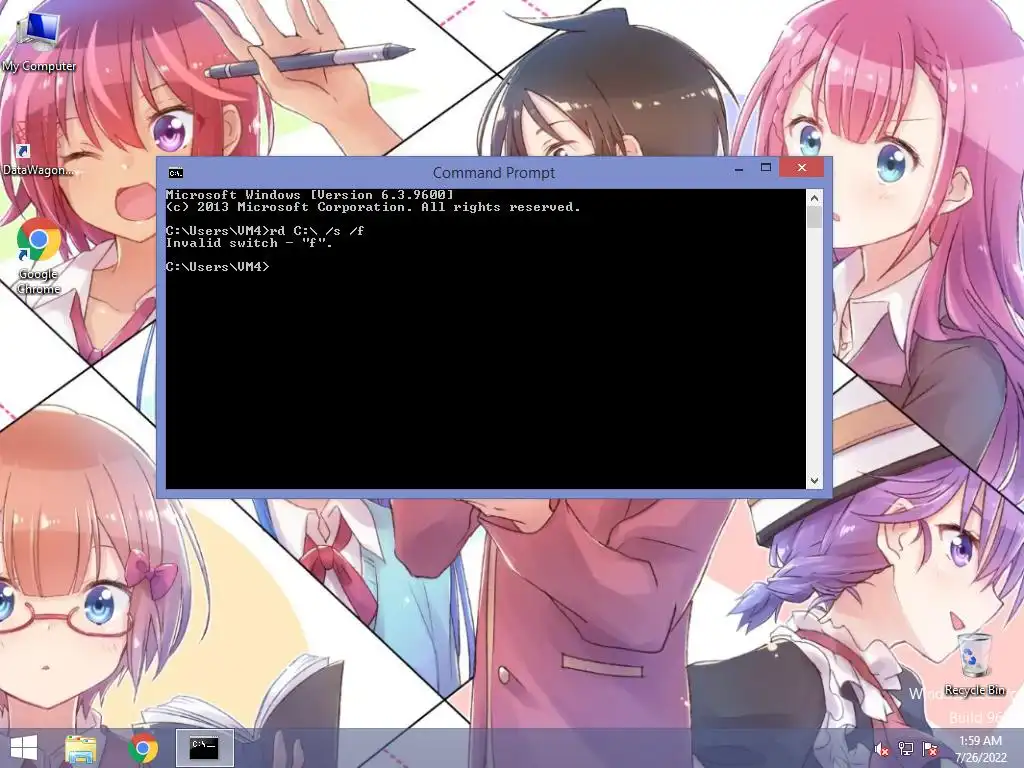Open File Explorer from the taskbar
This screenshot has height=768, width=1024.
coord(81,748)
